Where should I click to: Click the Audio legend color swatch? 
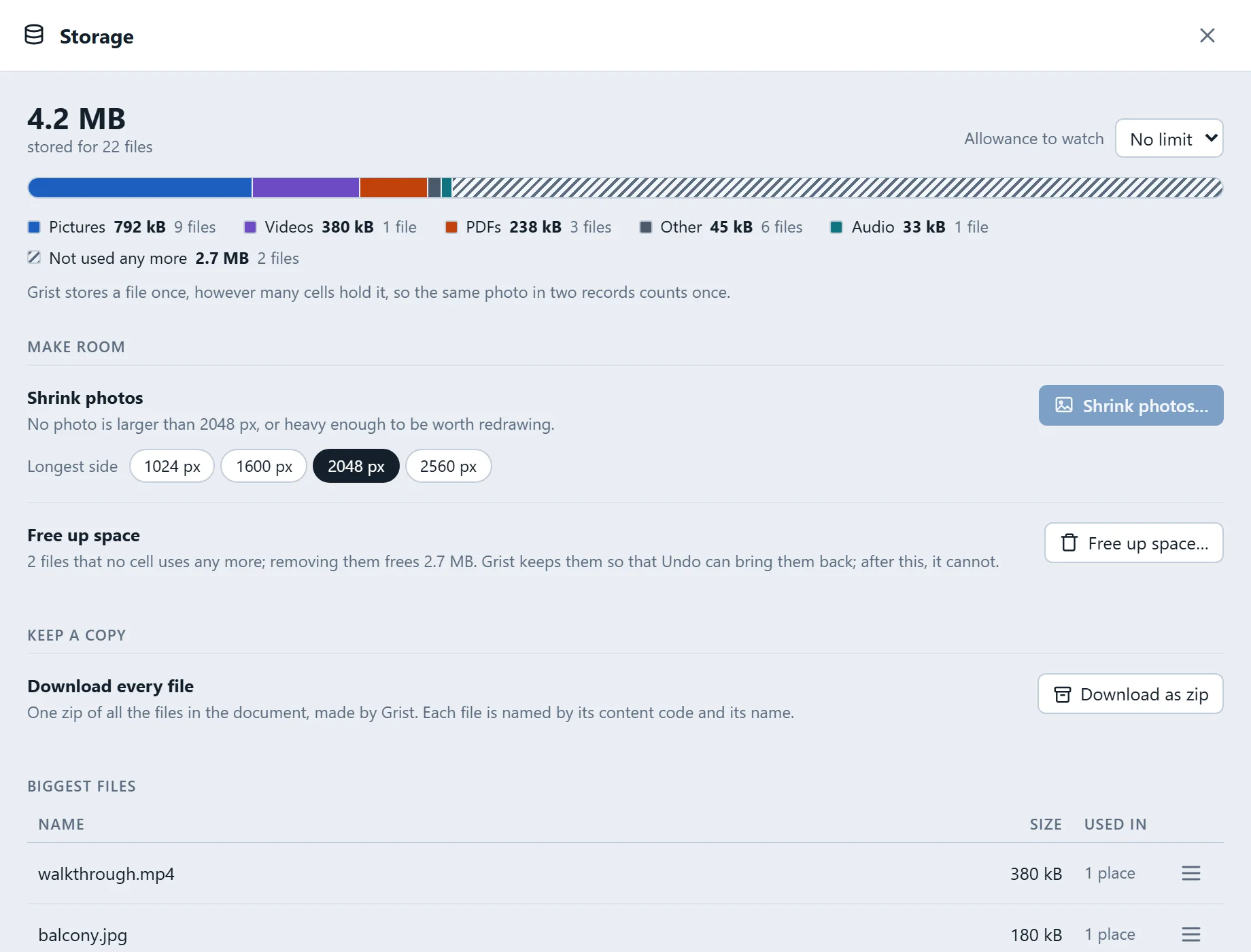click(837, 227)
